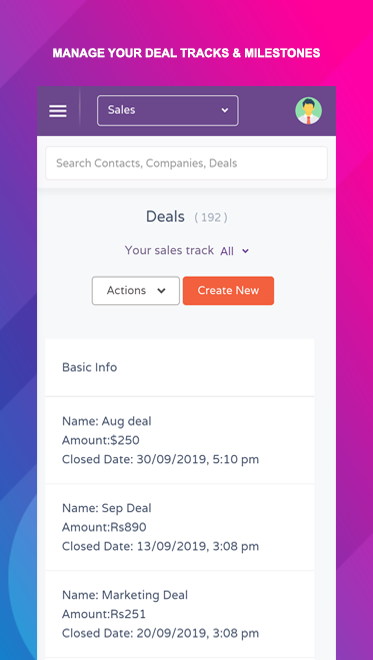Open the user profile avatar

(x=308, y=111)
